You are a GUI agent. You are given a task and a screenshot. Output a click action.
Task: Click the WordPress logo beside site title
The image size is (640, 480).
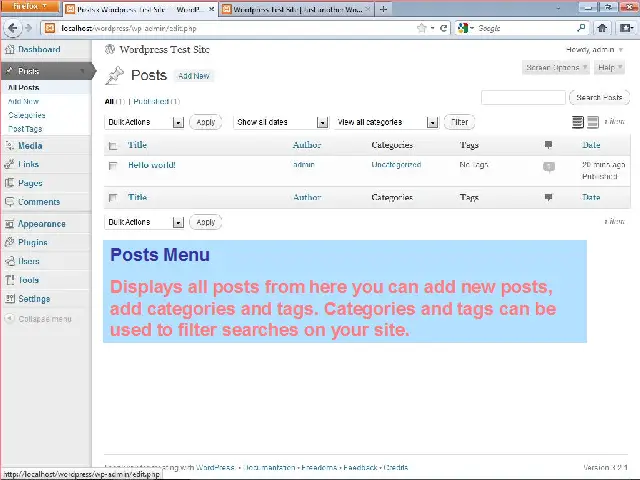[110, 49]
